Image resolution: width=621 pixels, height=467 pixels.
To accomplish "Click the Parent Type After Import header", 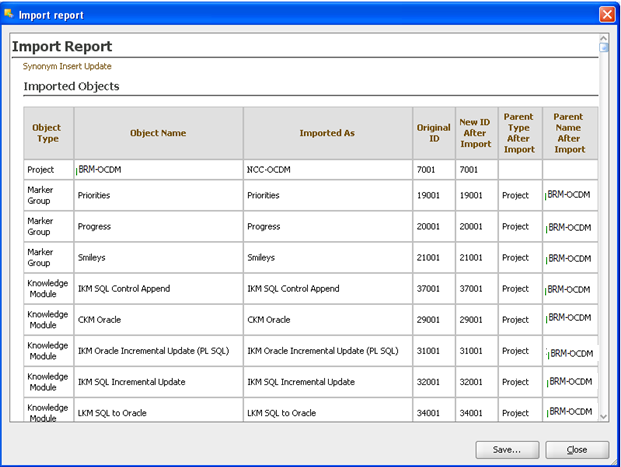I will (x=519, y=133).
